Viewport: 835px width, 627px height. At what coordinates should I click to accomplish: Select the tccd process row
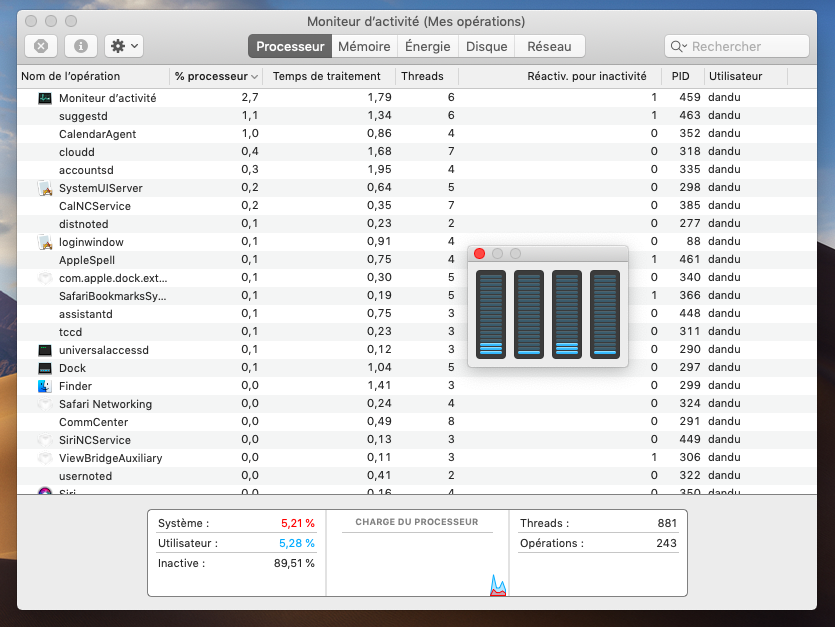(x=416, y=332)
